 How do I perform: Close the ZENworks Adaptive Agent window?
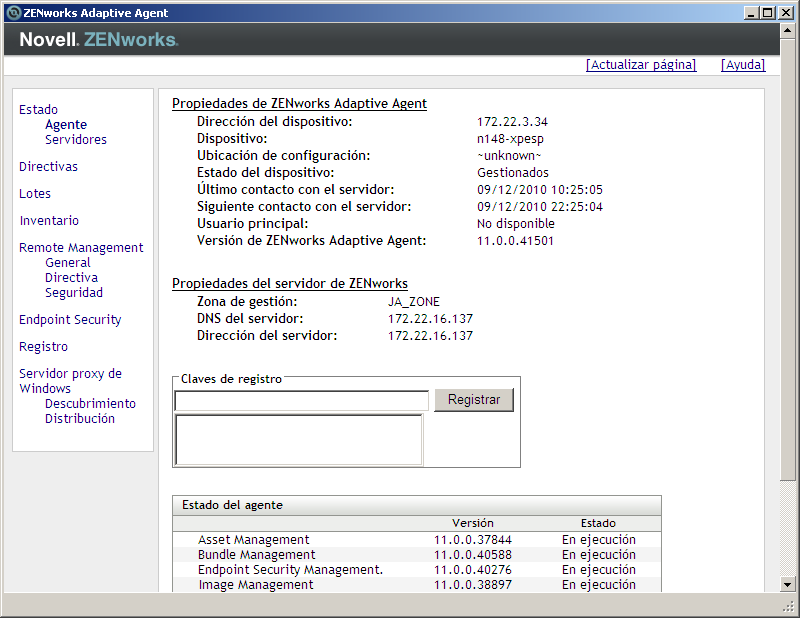[x=786, y=13]
